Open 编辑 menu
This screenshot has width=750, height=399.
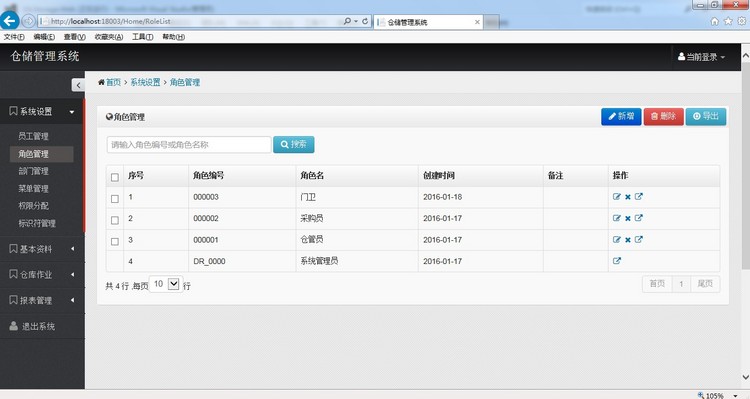tap(44, 37)
